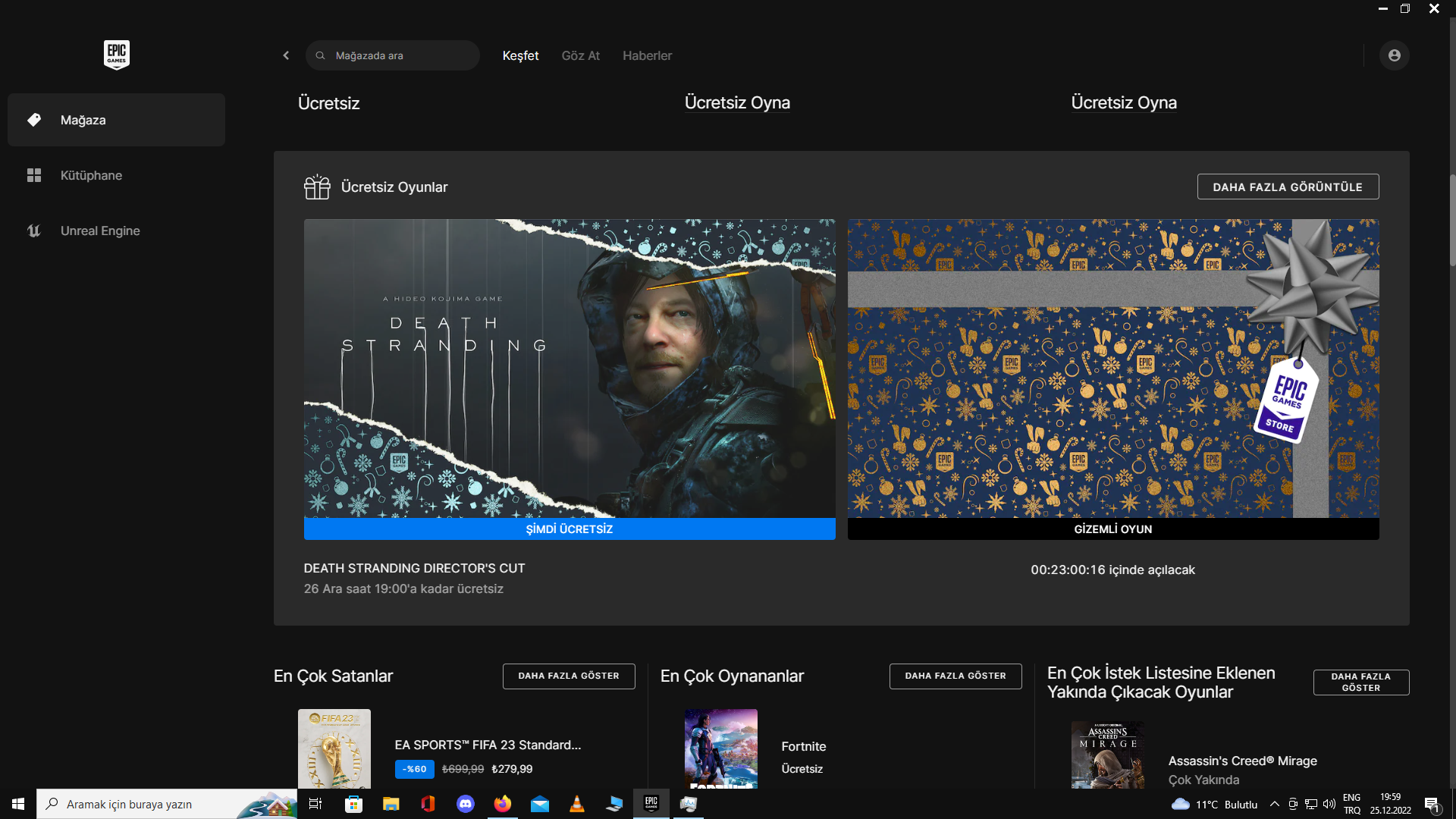
Task: Click the Windows taskbar search box
Action: (167, 804)
